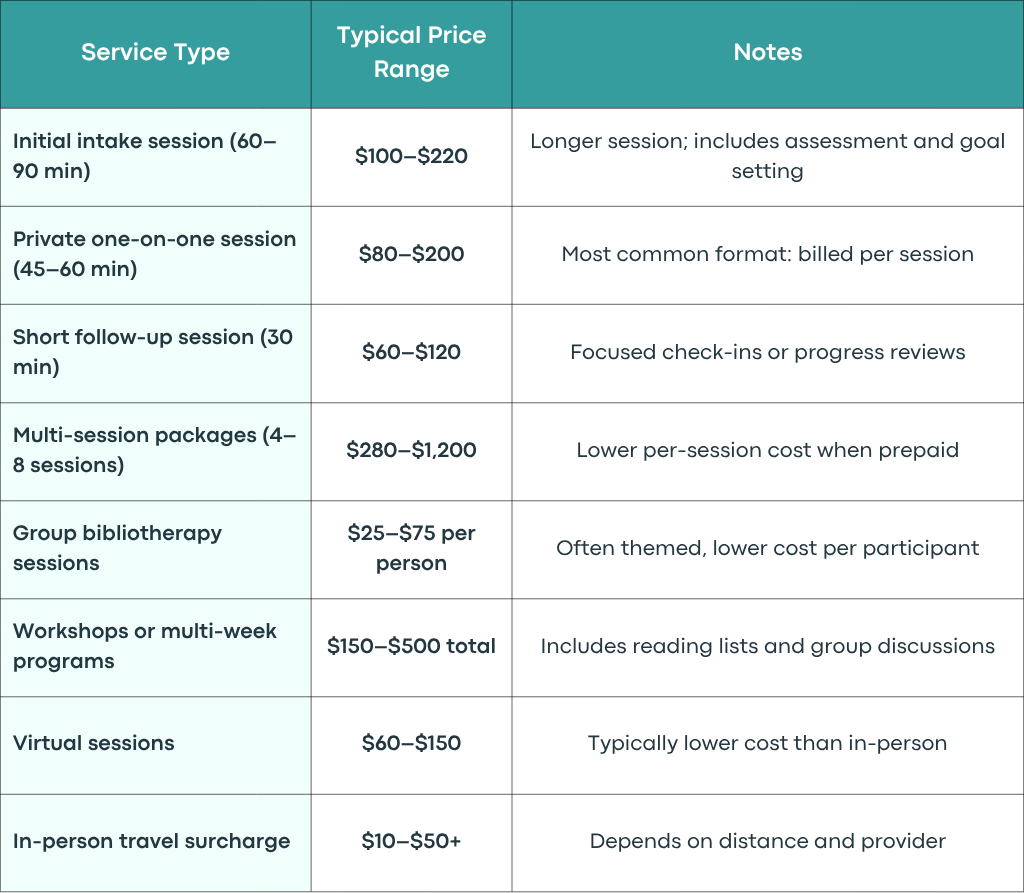1024x893 pixels.
Task: Select the note about prepaid per-session cost
Action: pyautogui.click(x=767, y=451)
